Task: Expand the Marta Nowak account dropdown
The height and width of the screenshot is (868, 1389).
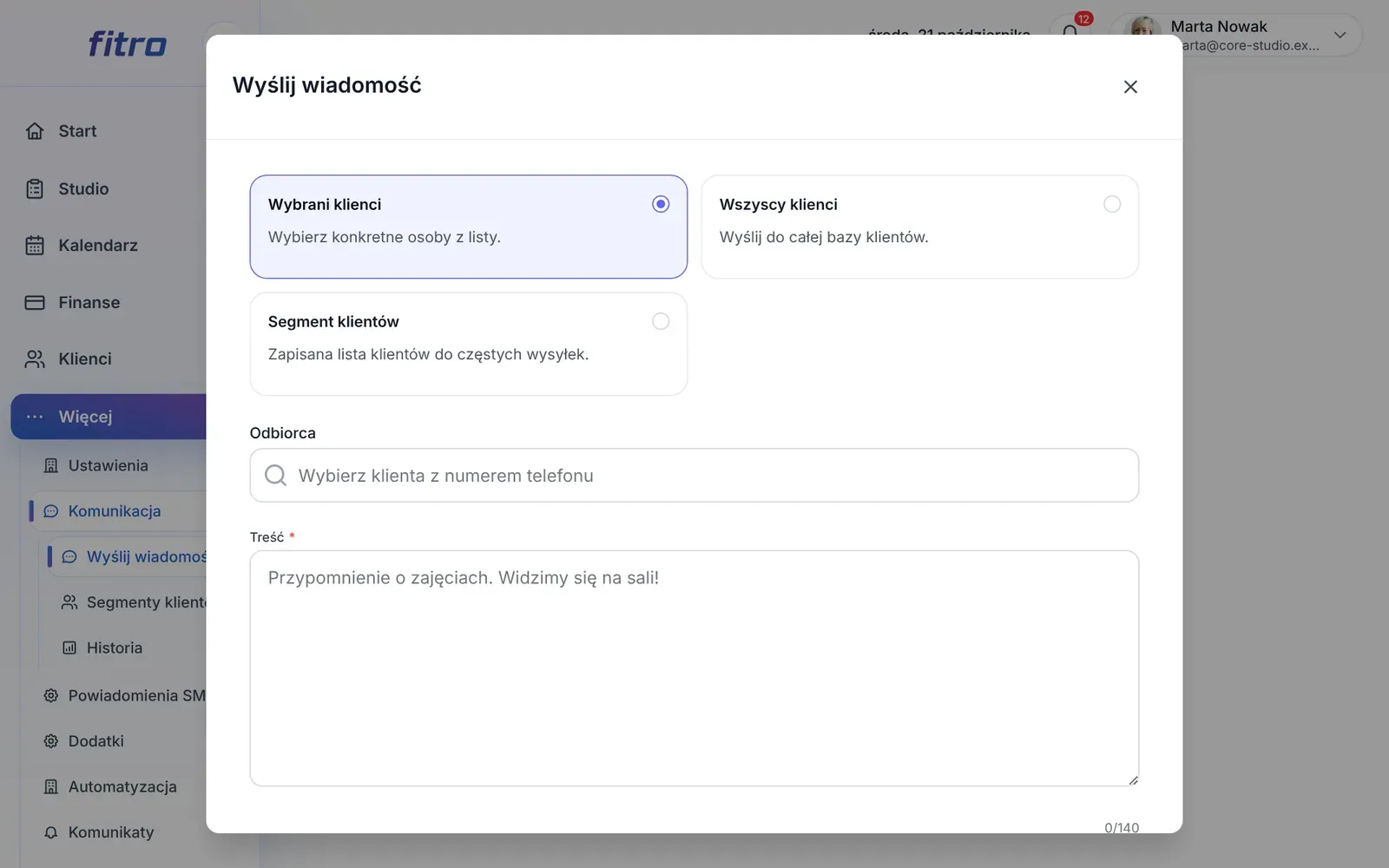Action: (1340, 35)
